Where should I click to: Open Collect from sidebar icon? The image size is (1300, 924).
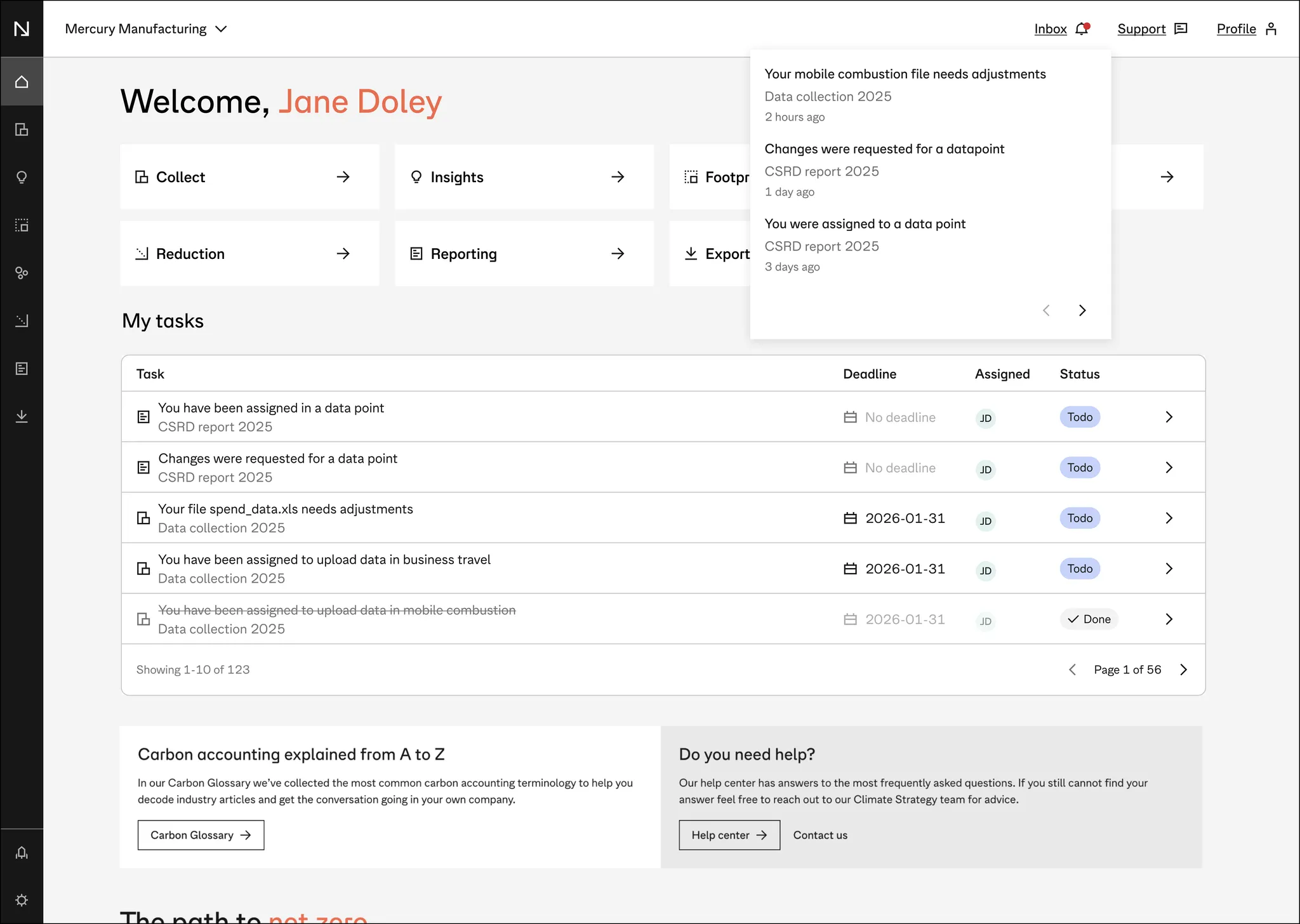click(x=22, y=129)
